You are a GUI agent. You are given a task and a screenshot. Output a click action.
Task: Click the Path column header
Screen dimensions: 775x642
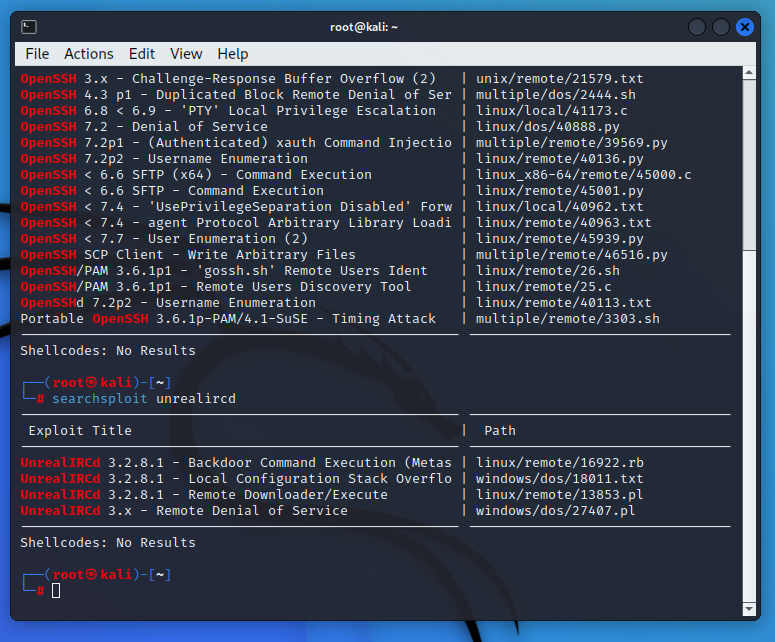point(500,430)
